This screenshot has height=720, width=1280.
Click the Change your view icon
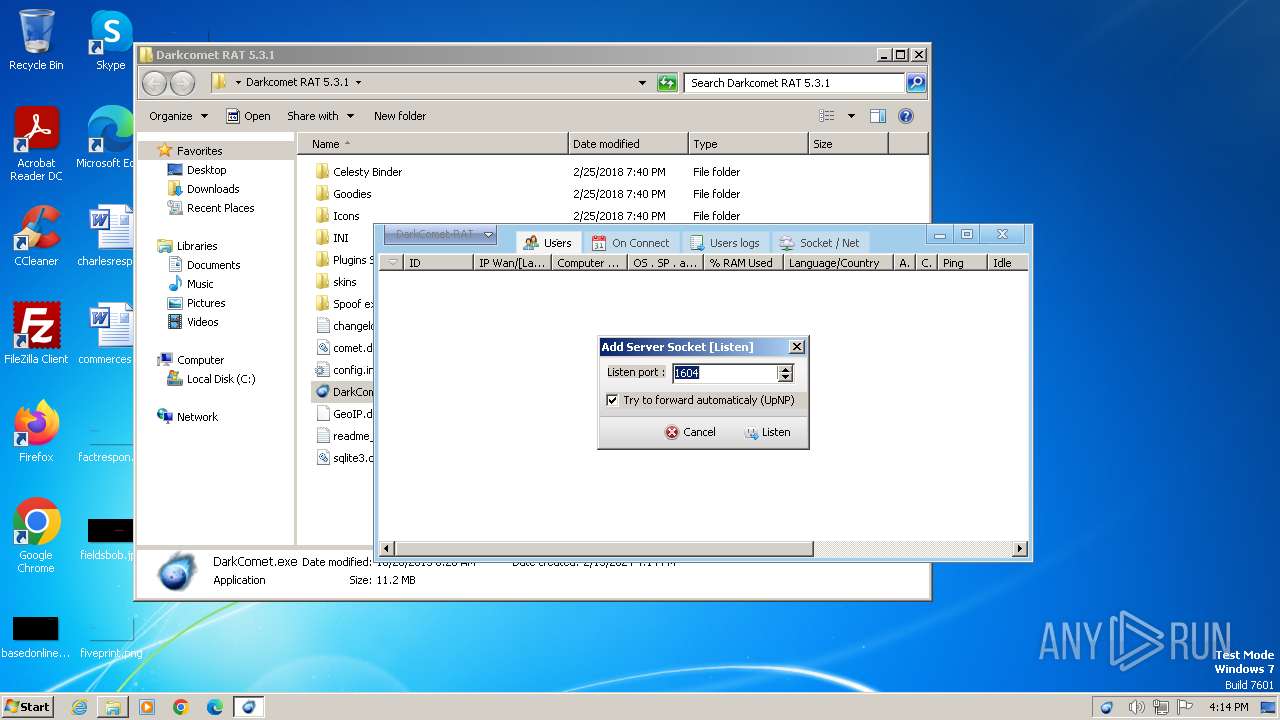[x=827, y=116]
